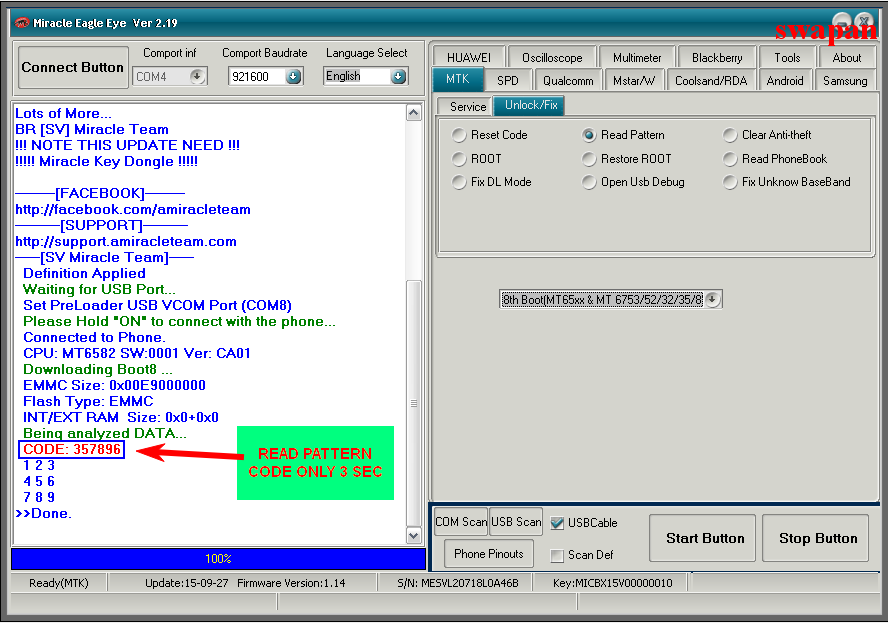Open the Tools tab
This screenshot has width=888, height=623.
(x=787, y=57)
